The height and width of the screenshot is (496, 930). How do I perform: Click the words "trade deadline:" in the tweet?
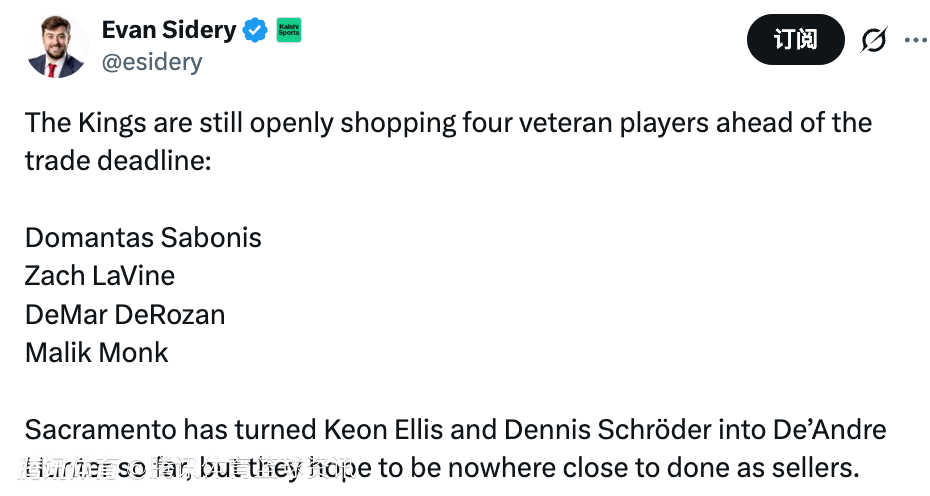(x=118, y=161)
